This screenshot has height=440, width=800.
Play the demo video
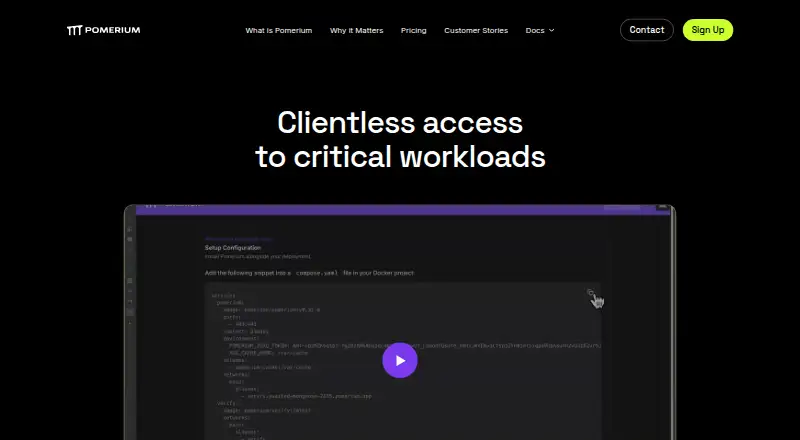point(400,360)
